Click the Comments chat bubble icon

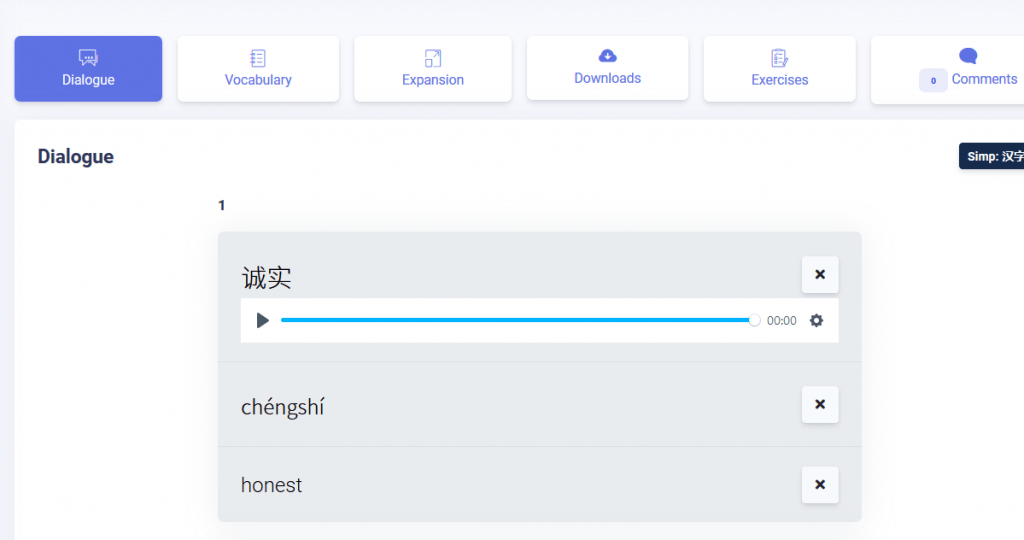point(968,56)
